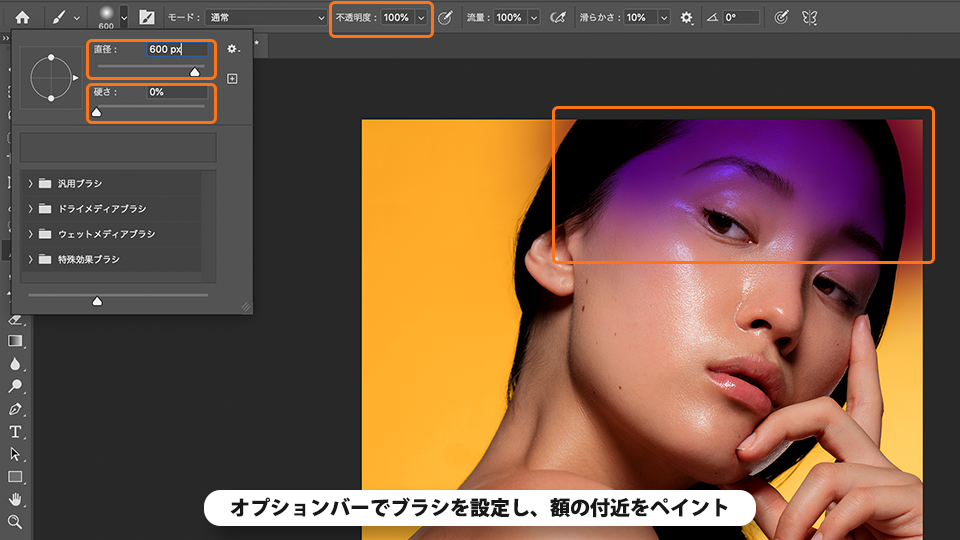960x540 pixels.
Task: Select the Path Selection arrow tool
Action: pyautogui.click(x=15, y=454)
